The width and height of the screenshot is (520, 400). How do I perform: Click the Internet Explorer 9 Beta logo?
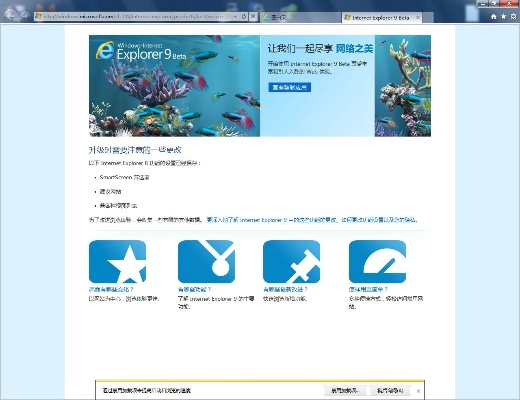[x=141, y=51]
